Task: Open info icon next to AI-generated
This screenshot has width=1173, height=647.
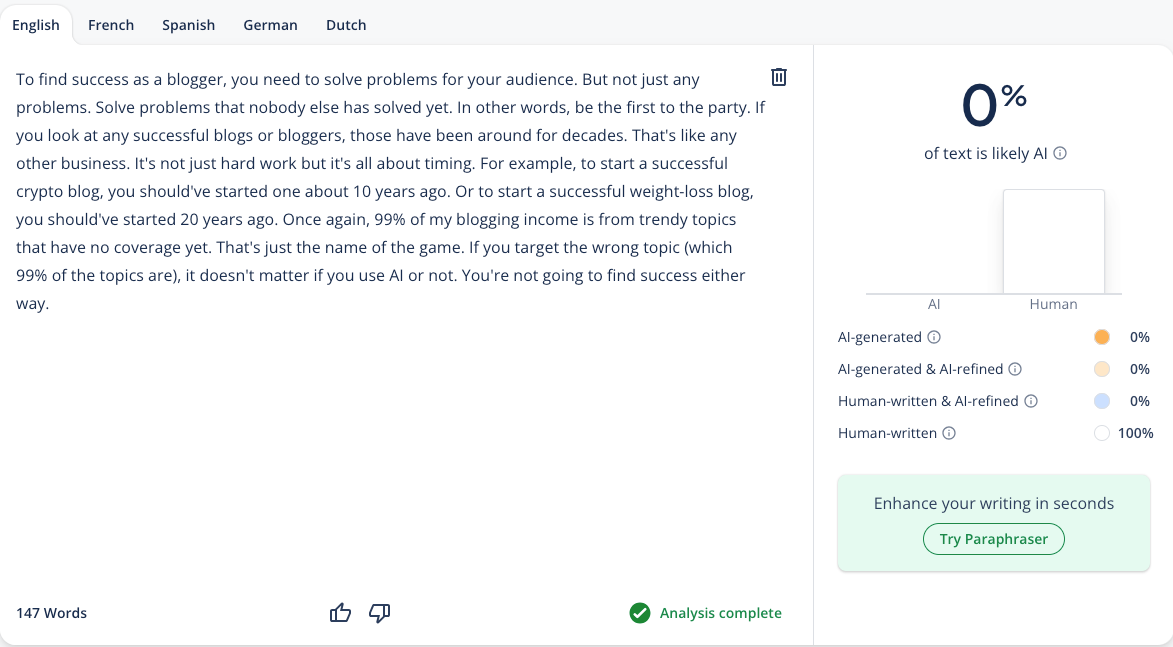Action: click(x=934, y=337)
